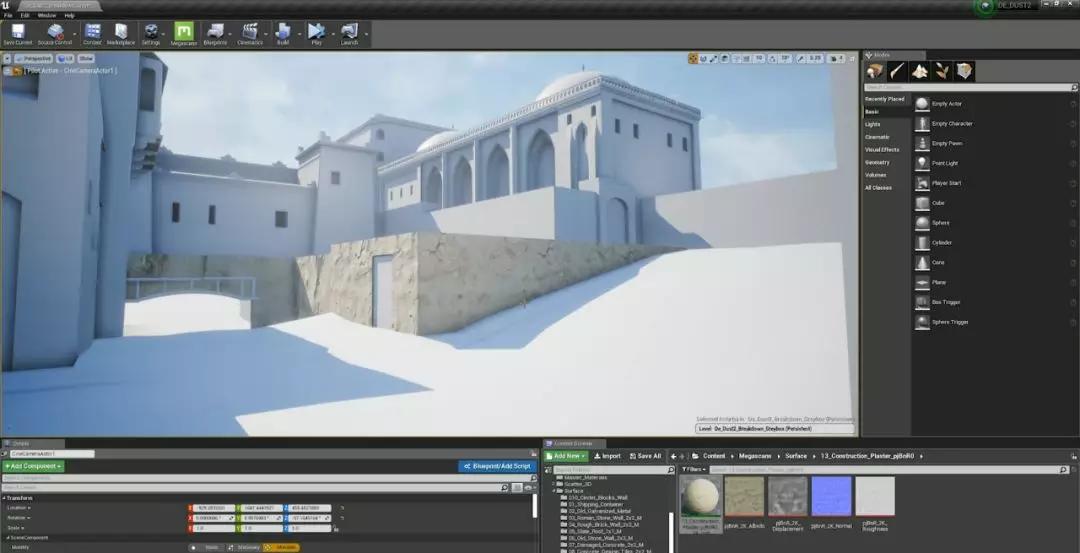Image resolution: width=1080 pixels, height=553 pixels.
Task: Click the Details panel vertical scrollbar
Action: click(535, 506)
